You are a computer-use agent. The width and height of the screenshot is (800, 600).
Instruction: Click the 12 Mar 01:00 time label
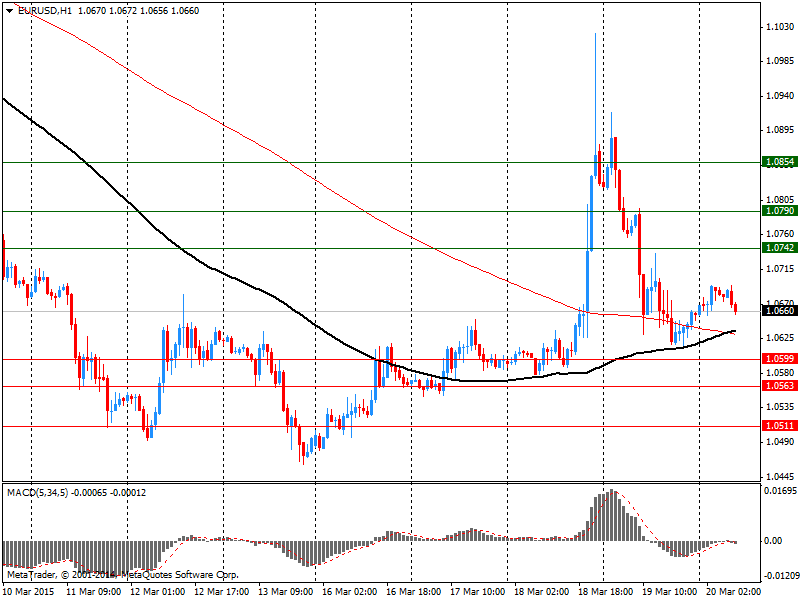(158, 592)
